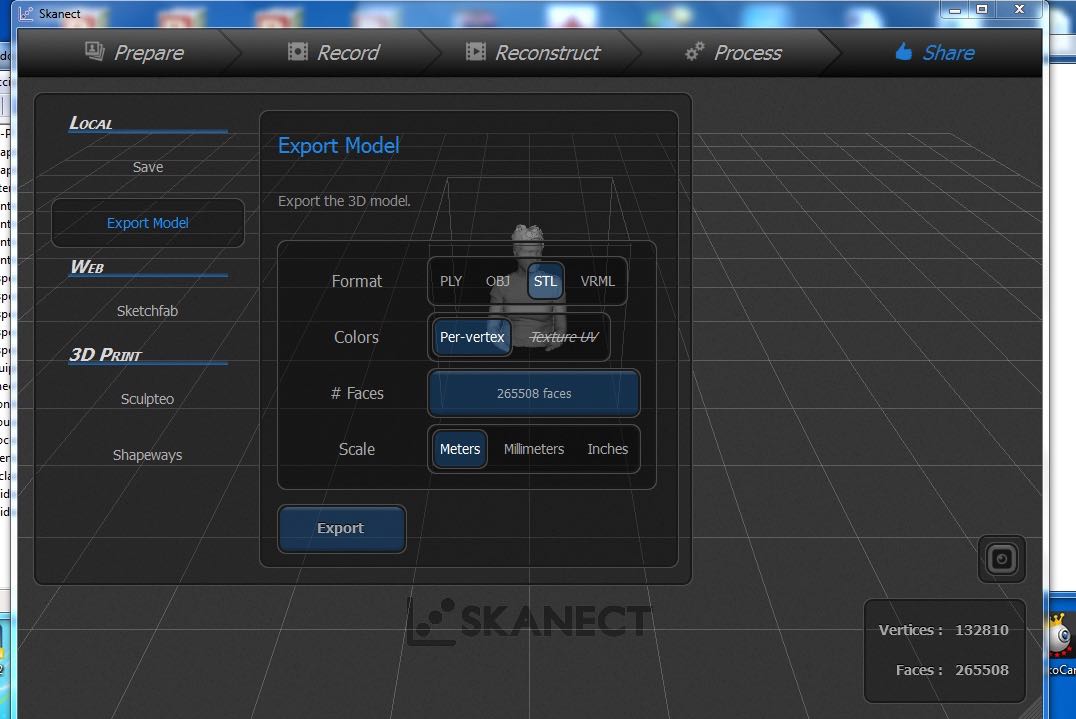Image resolution: width=1076 pixels, height=719 pixels.
Task: Click the Export Model heading
Action: (338, 145)
